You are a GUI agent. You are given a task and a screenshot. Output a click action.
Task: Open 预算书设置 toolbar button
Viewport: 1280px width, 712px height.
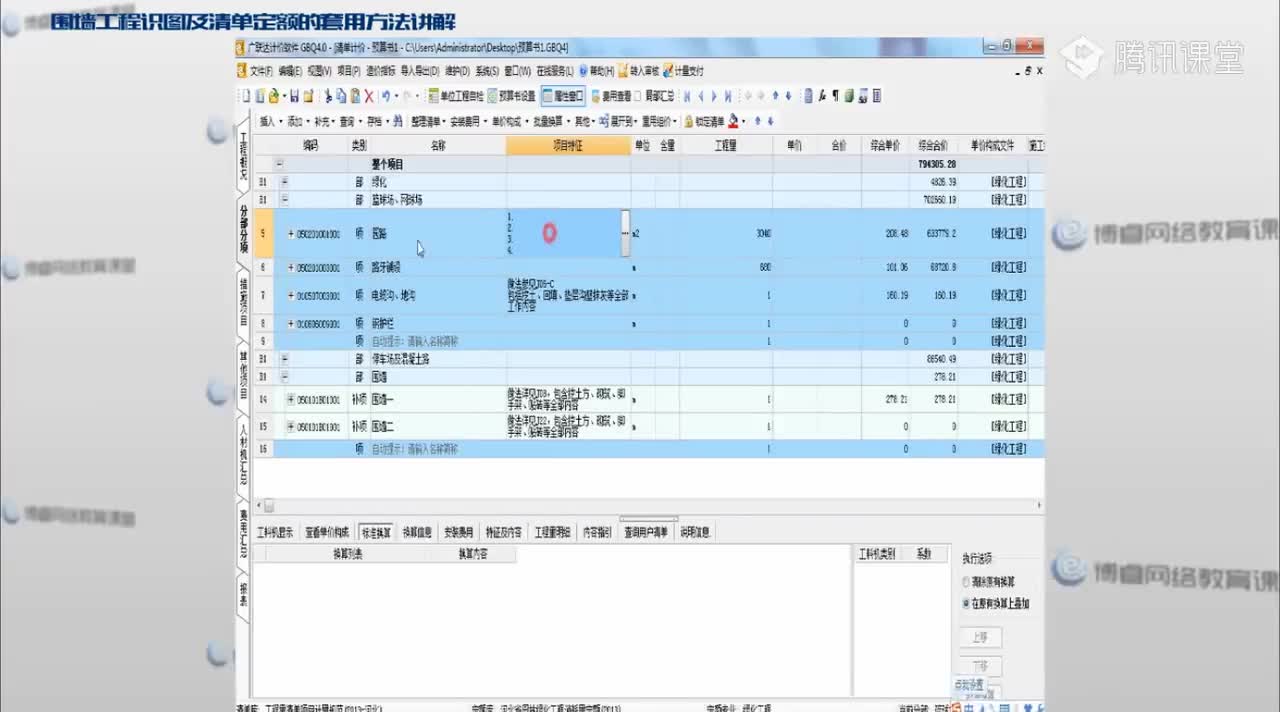[513, 96]
